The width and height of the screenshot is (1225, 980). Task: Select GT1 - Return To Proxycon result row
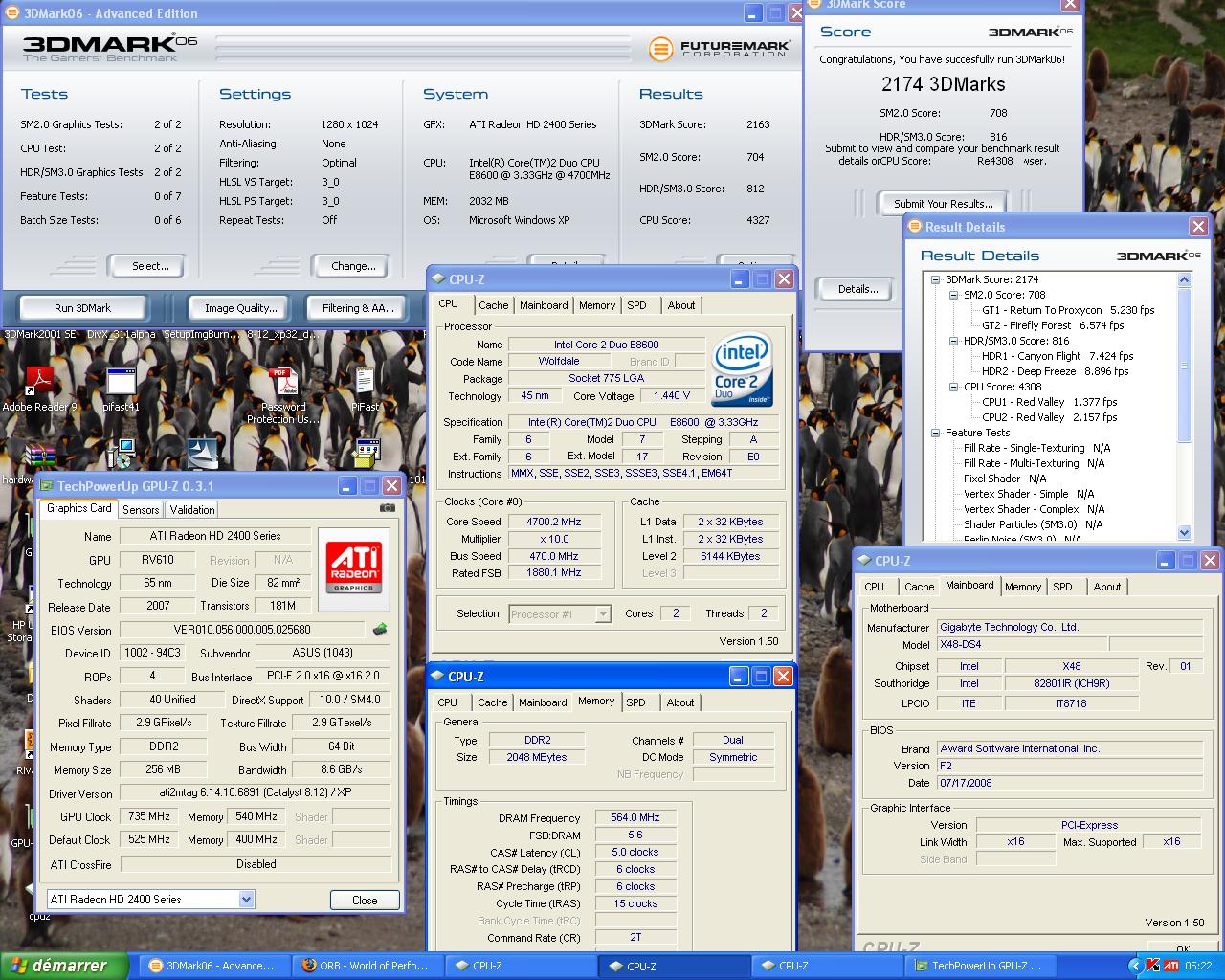1068,310
